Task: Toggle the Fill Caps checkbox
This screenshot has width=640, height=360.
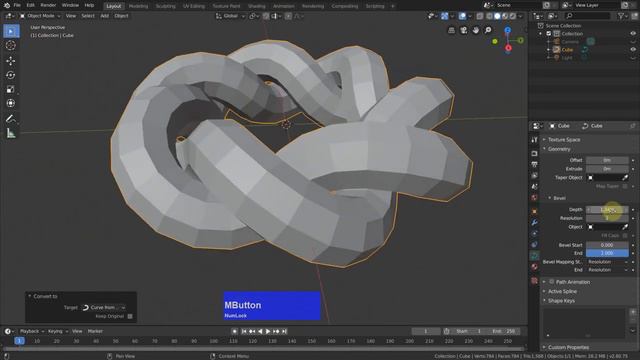Action: tap(625, 236)
